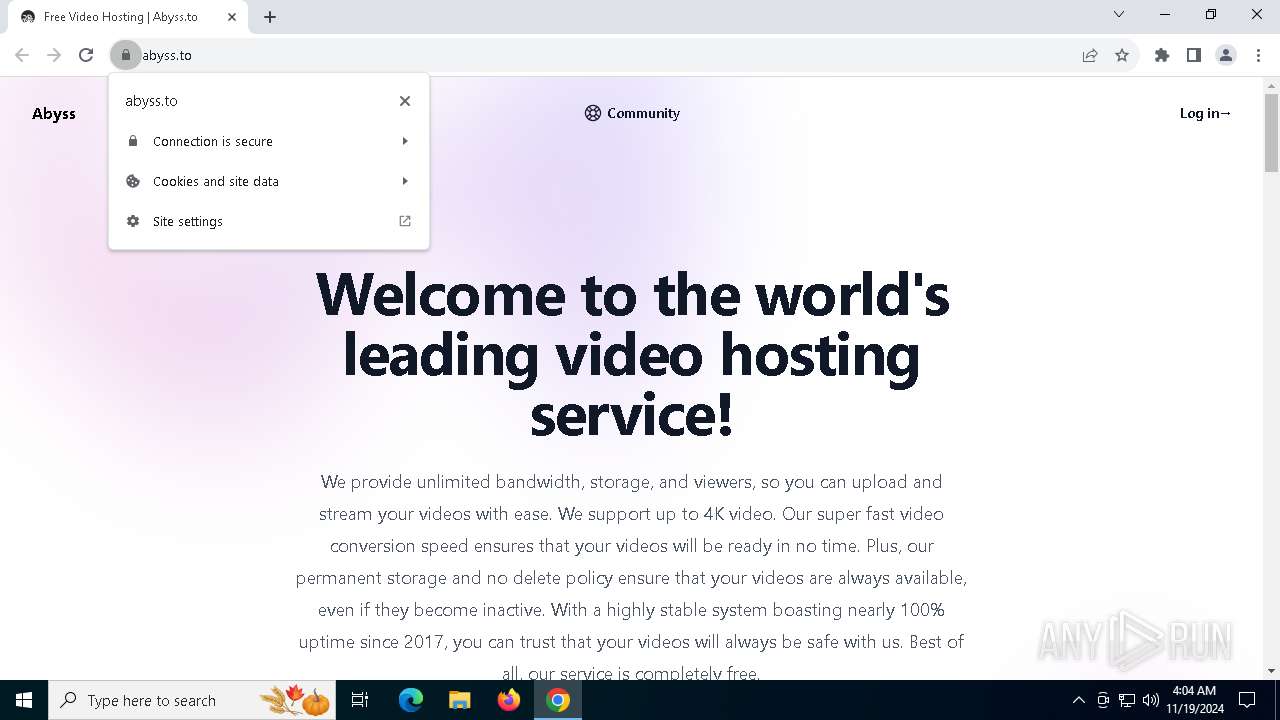
Task: Select the Free Video Hosting | Abyss.to tab
Action: click(128, 17)
